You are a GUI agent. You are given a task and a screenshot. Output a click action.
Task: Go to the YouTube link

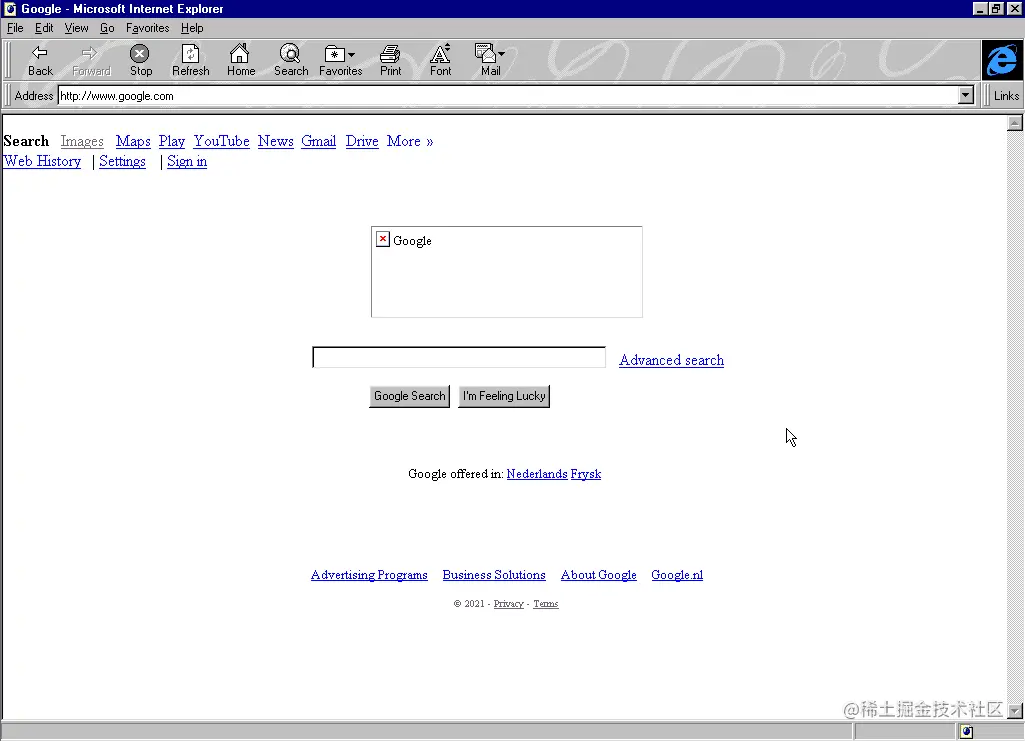pyautogui.click(x=222, y=141)
